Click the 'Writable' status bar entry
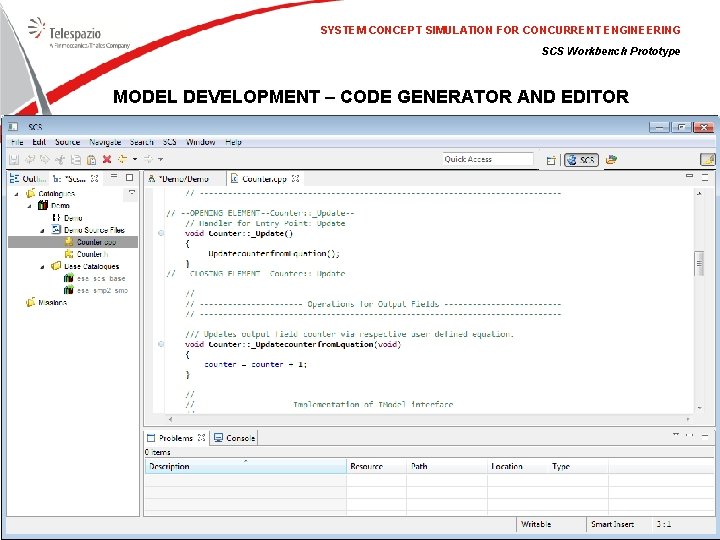This screenshot has height=540, width=720. [x=536, y=524]
